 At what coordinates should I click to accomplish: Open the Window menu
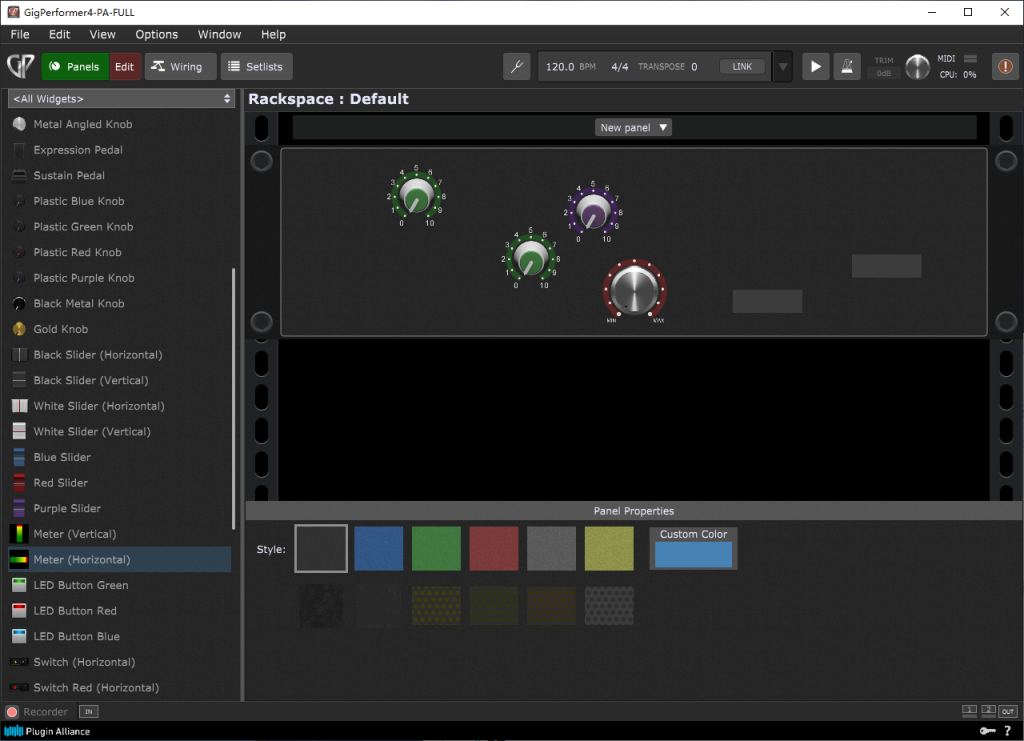tap(219, 34)
